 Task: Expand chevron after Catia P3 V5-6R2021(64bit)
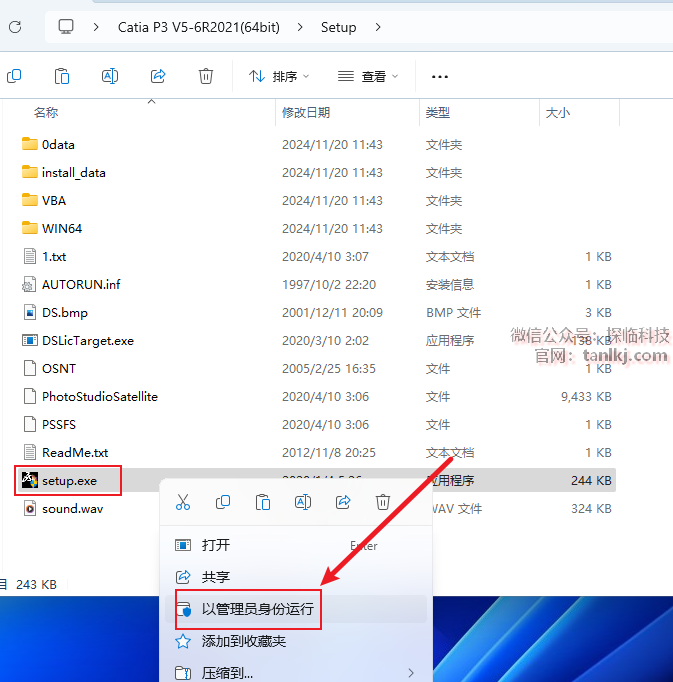(x=300, y=27)
